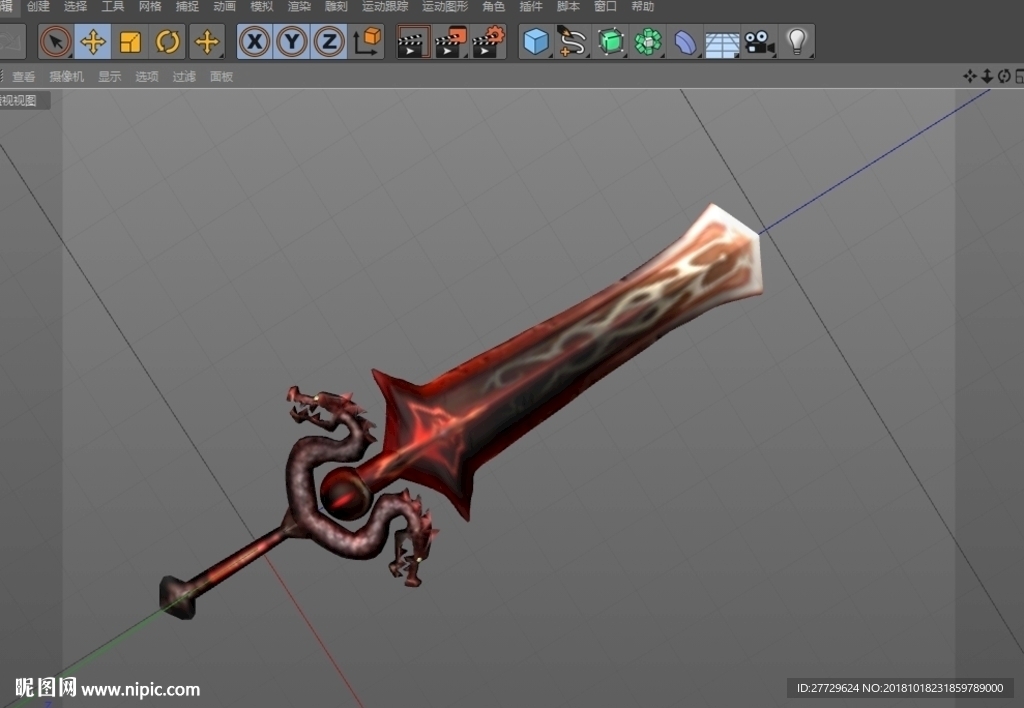
Task: Render the active view clapperboard
Action: coord(413,42)
